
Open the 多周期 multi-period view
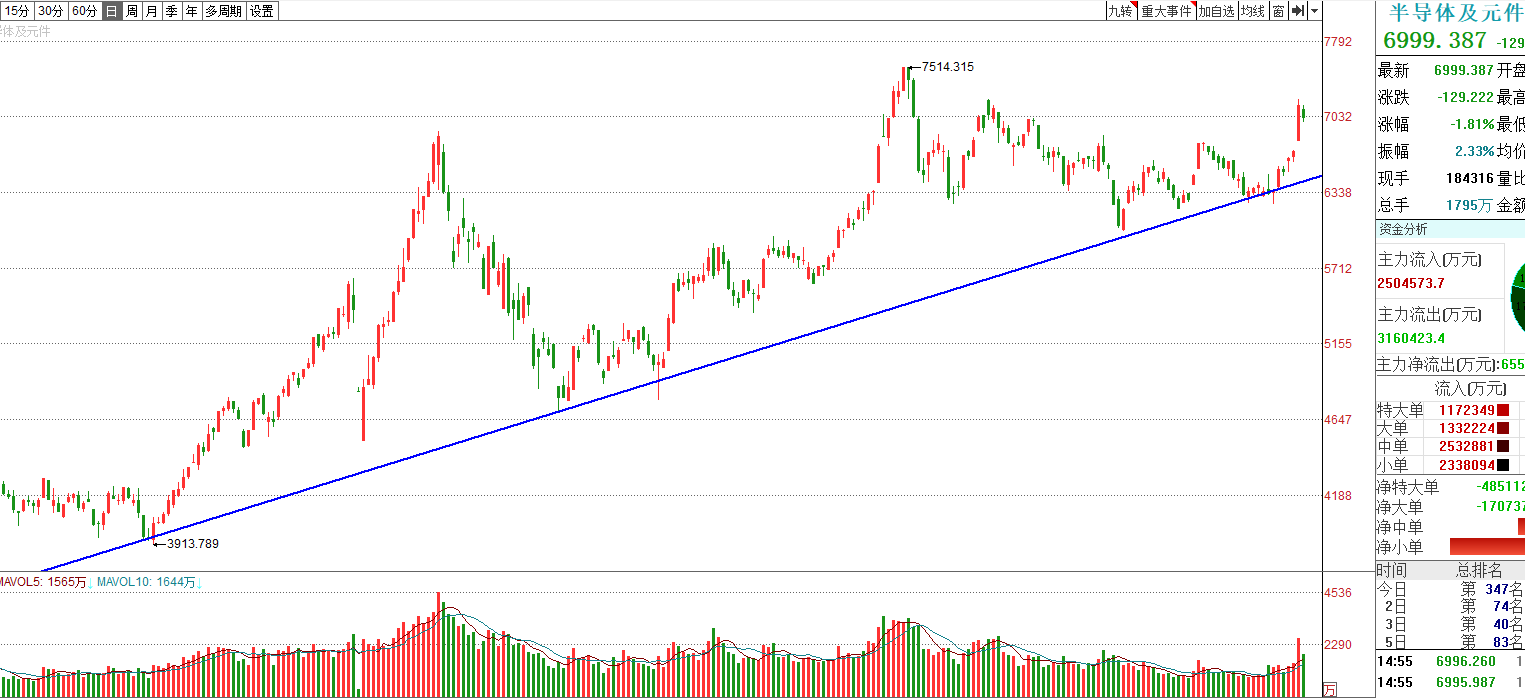click(224, 11)
